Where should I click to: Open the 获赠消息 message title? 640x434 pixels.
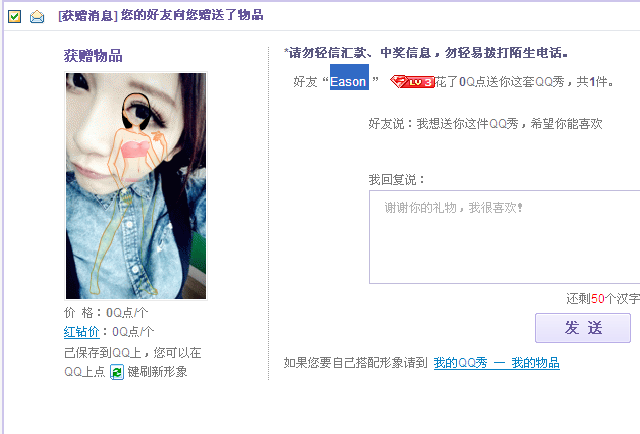coord(161,16)
